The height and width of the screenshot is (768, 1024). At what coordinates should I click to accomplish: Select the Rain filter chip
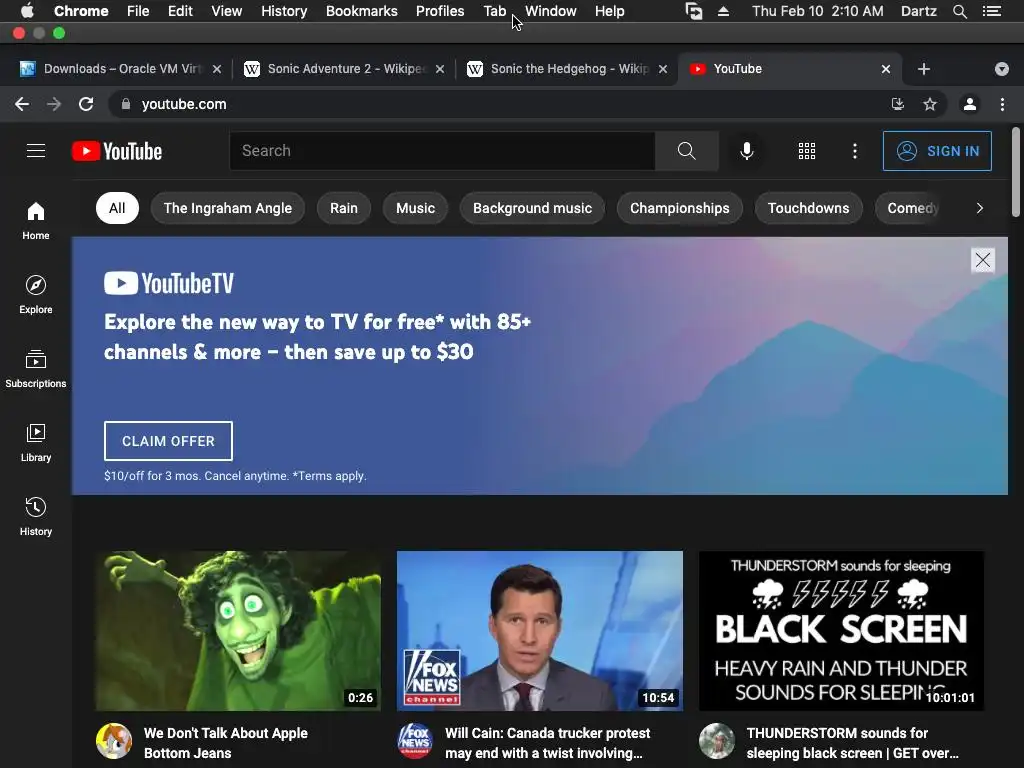[344, 208]
